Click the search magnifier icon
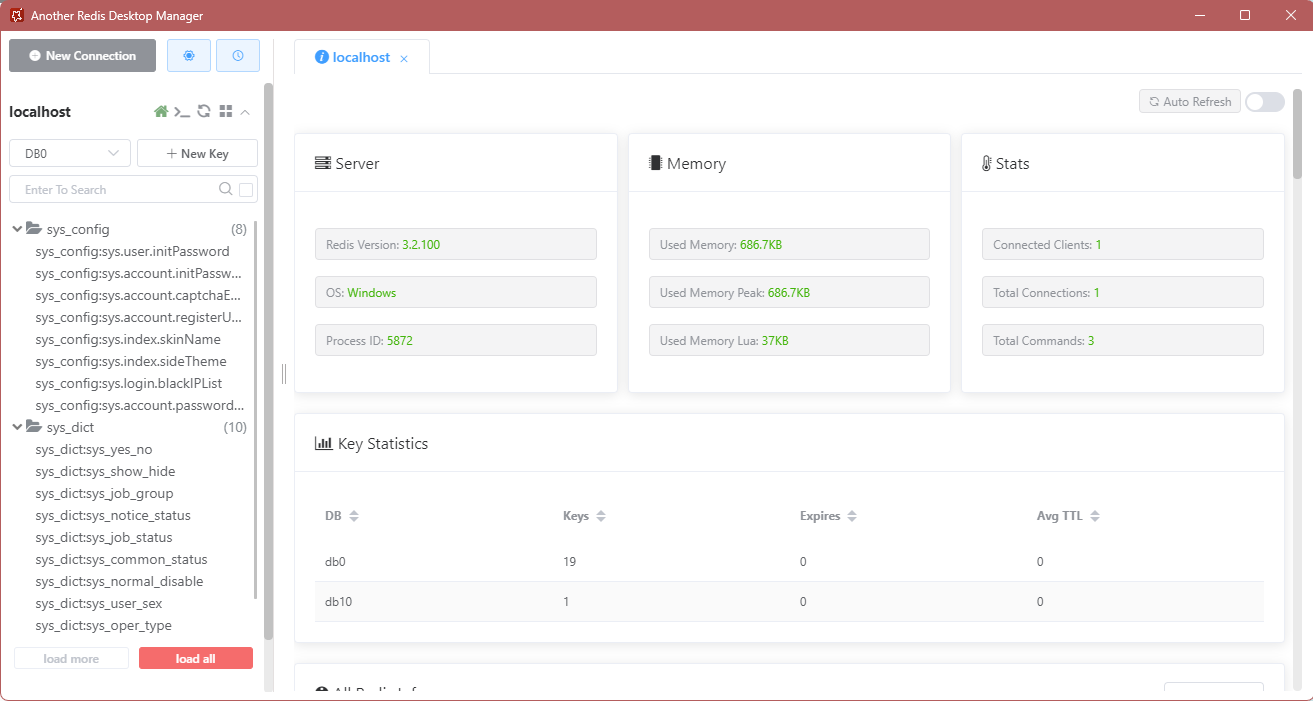Screen dimensions: 1313x701 [x=226, y=189]
